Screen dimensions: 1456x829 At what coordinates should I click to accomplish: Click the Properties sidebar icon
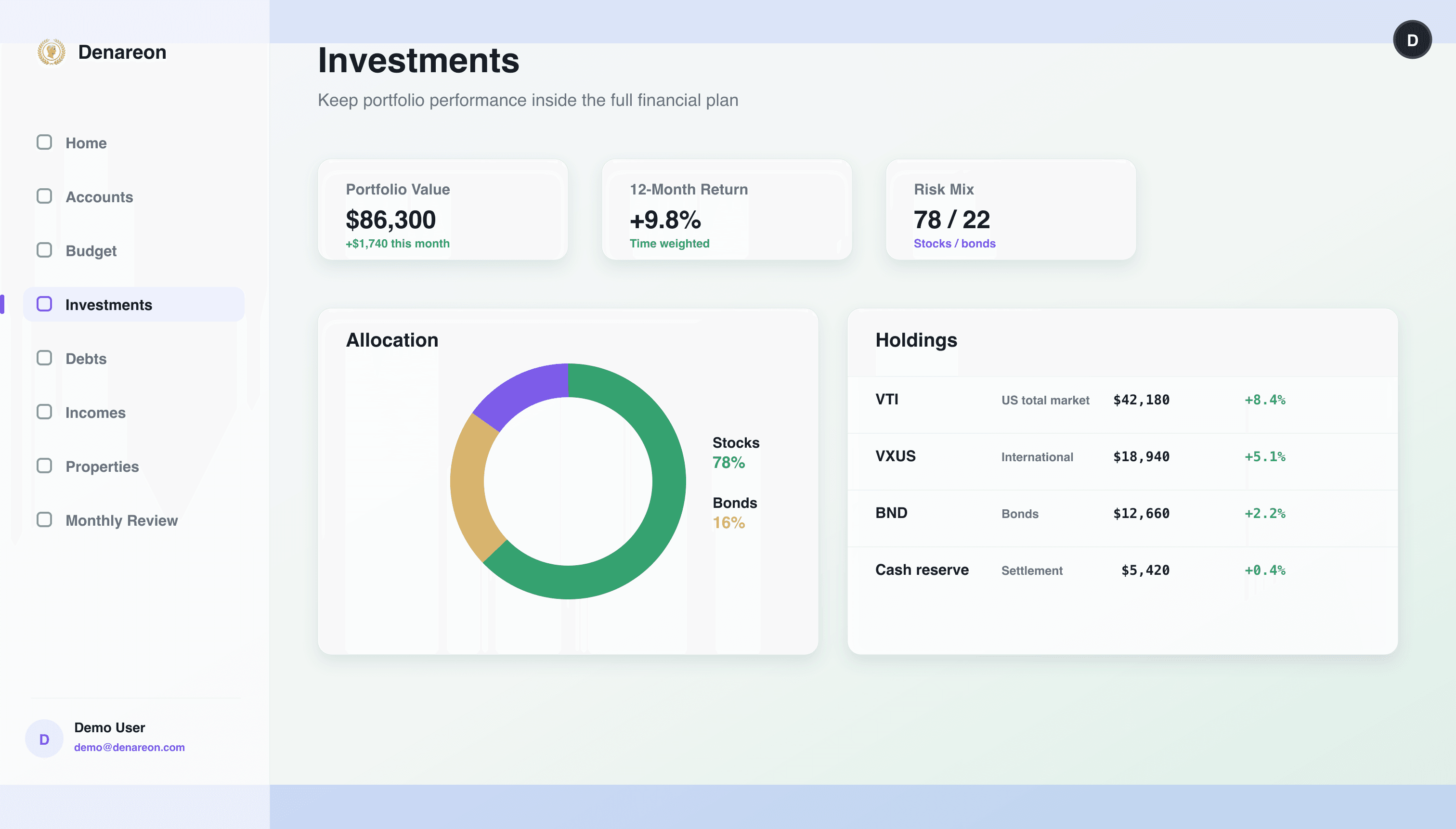click(x=44, y=466)
